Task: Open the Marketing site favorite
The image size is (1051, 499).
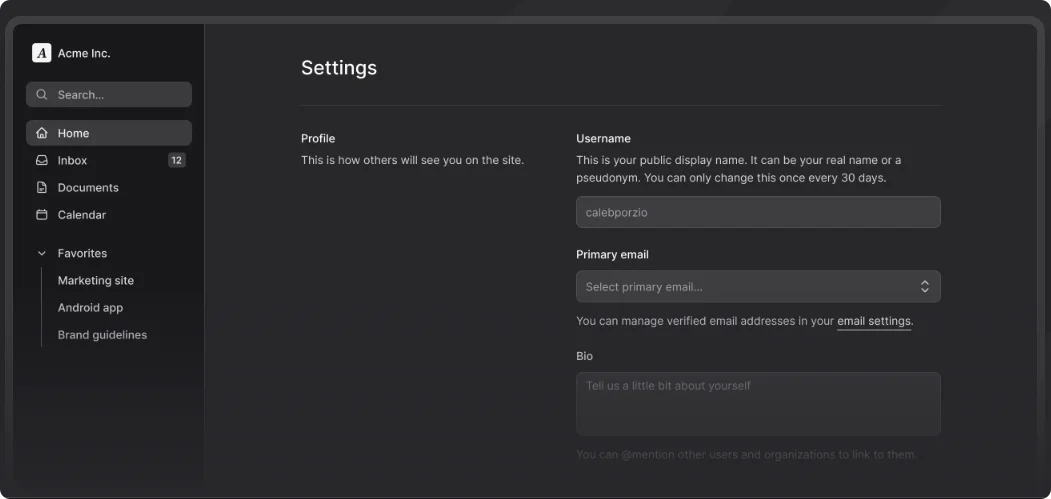Action: point(96,281)
